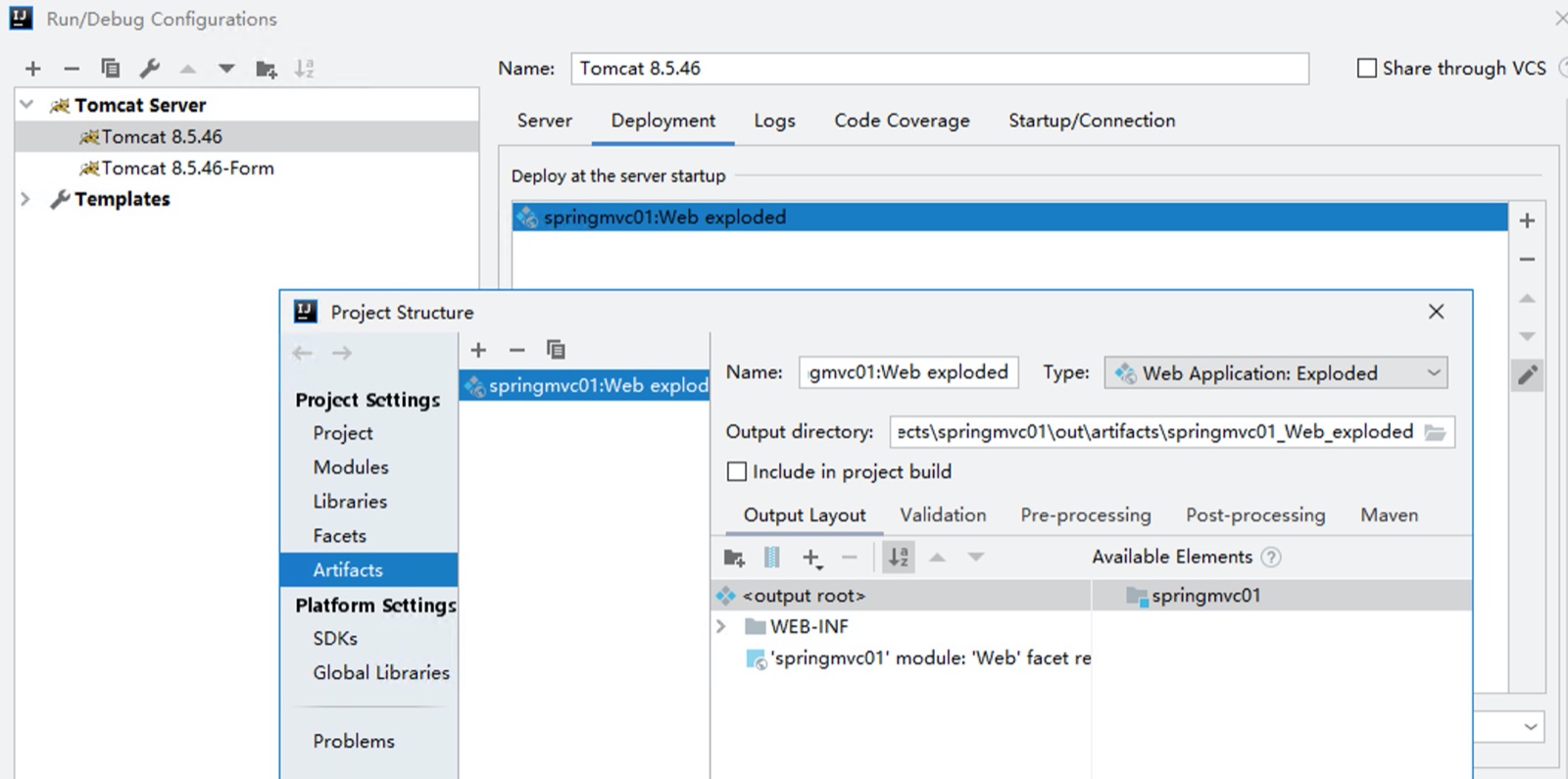Edit deployment artifact with pencil icon
This screenshot has width=1568, height=779.
click(1527, 374)
